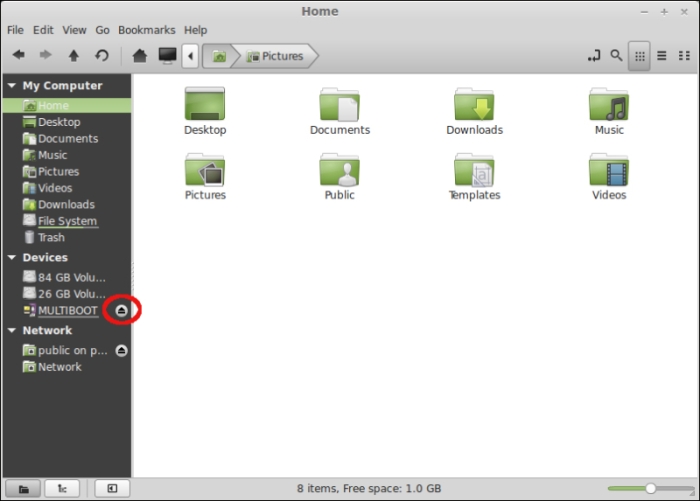Open the File menu
The width and height of the screenshot is (700, 501).
(x=15, y=30)
